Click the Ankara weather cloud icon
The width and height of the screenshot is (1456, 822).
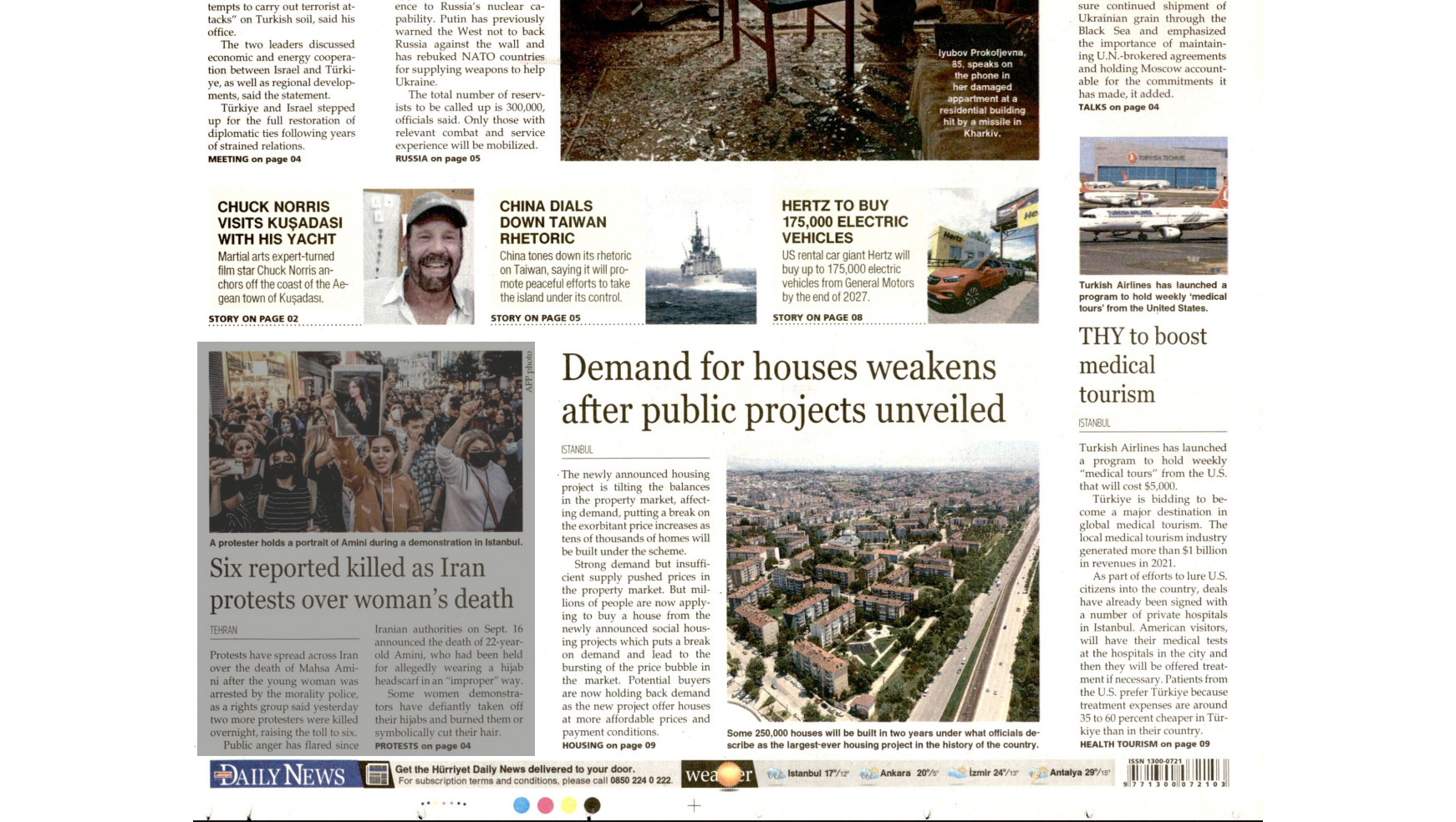click(x=868, y=774)
